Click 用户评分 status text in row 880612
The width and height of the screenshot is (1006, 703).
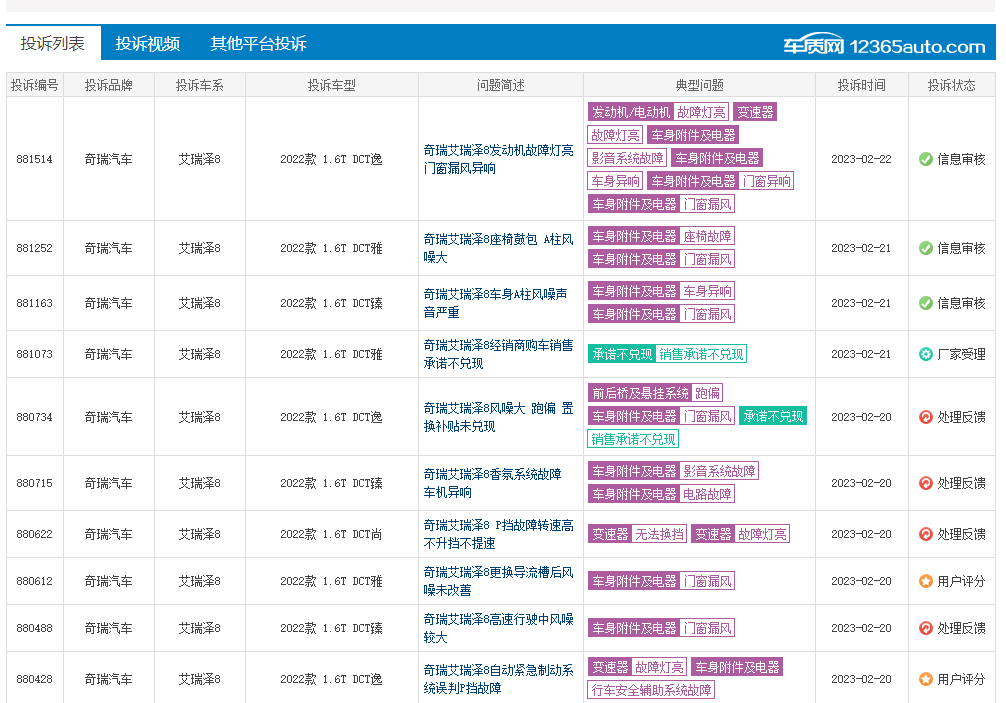point(961,581)
